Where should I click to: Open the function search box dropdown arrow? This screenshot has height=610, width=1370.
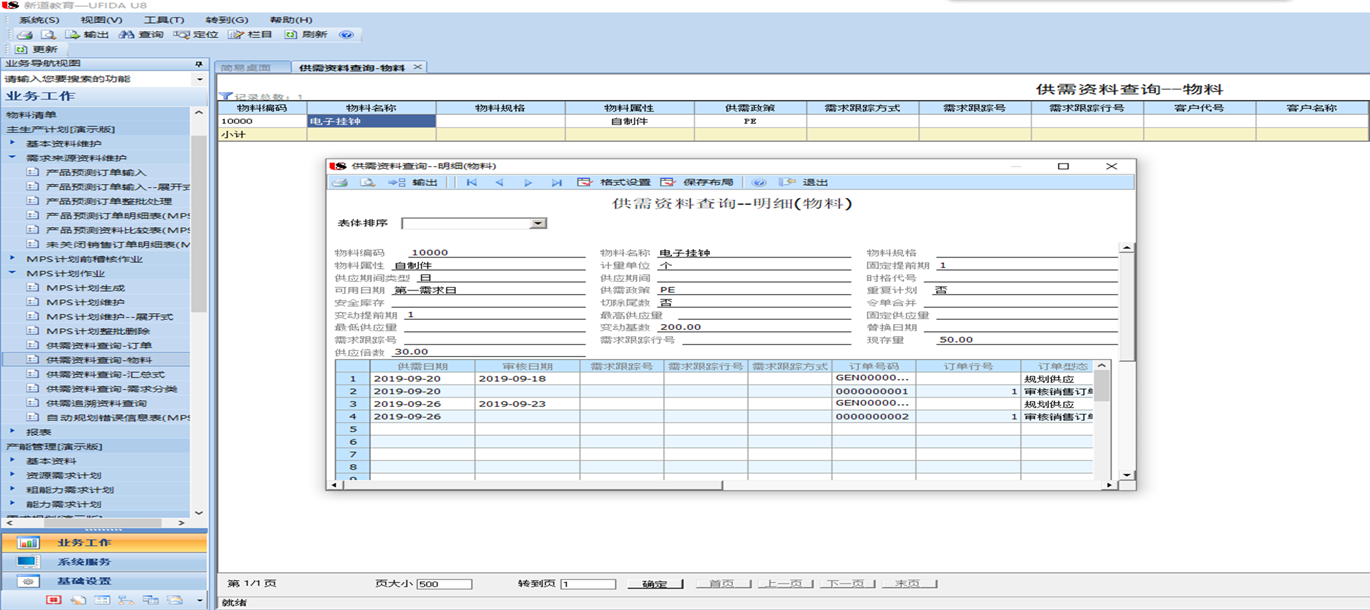pos(199,79)
